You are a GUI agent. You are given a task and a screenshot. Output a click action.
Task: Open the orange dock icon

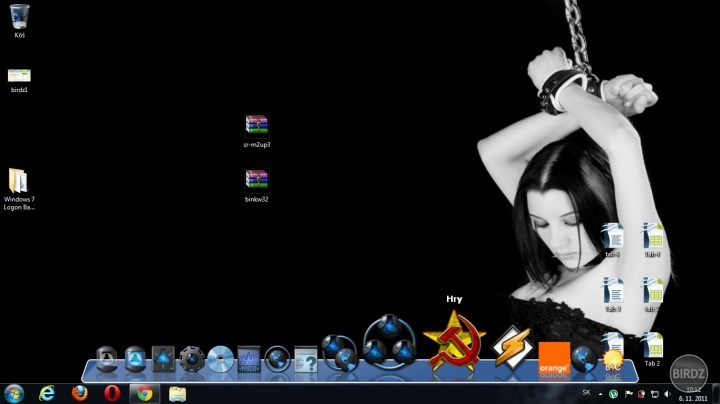point(554,358)
